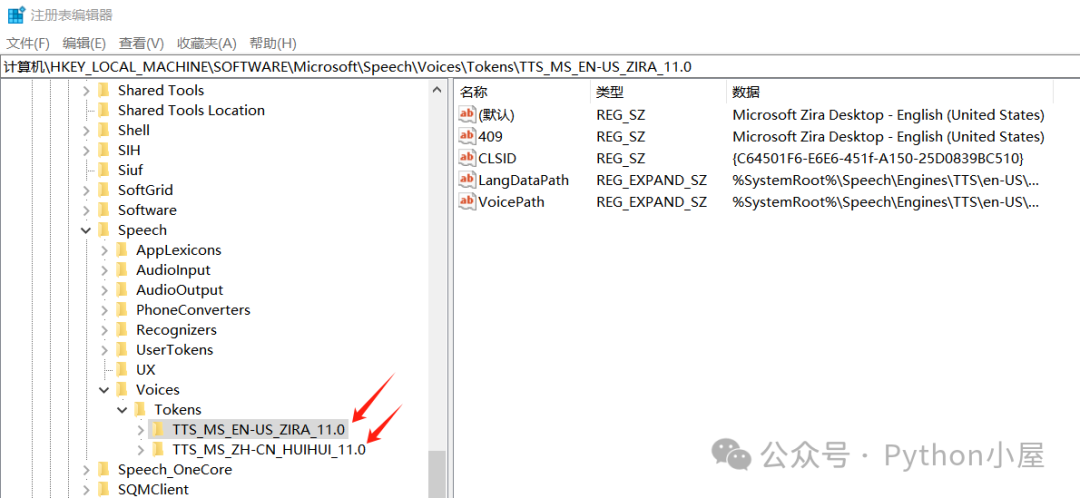Expand the SIH key
The width and height of the screenshot is (1080, 498).
click(x=86, y=150)
